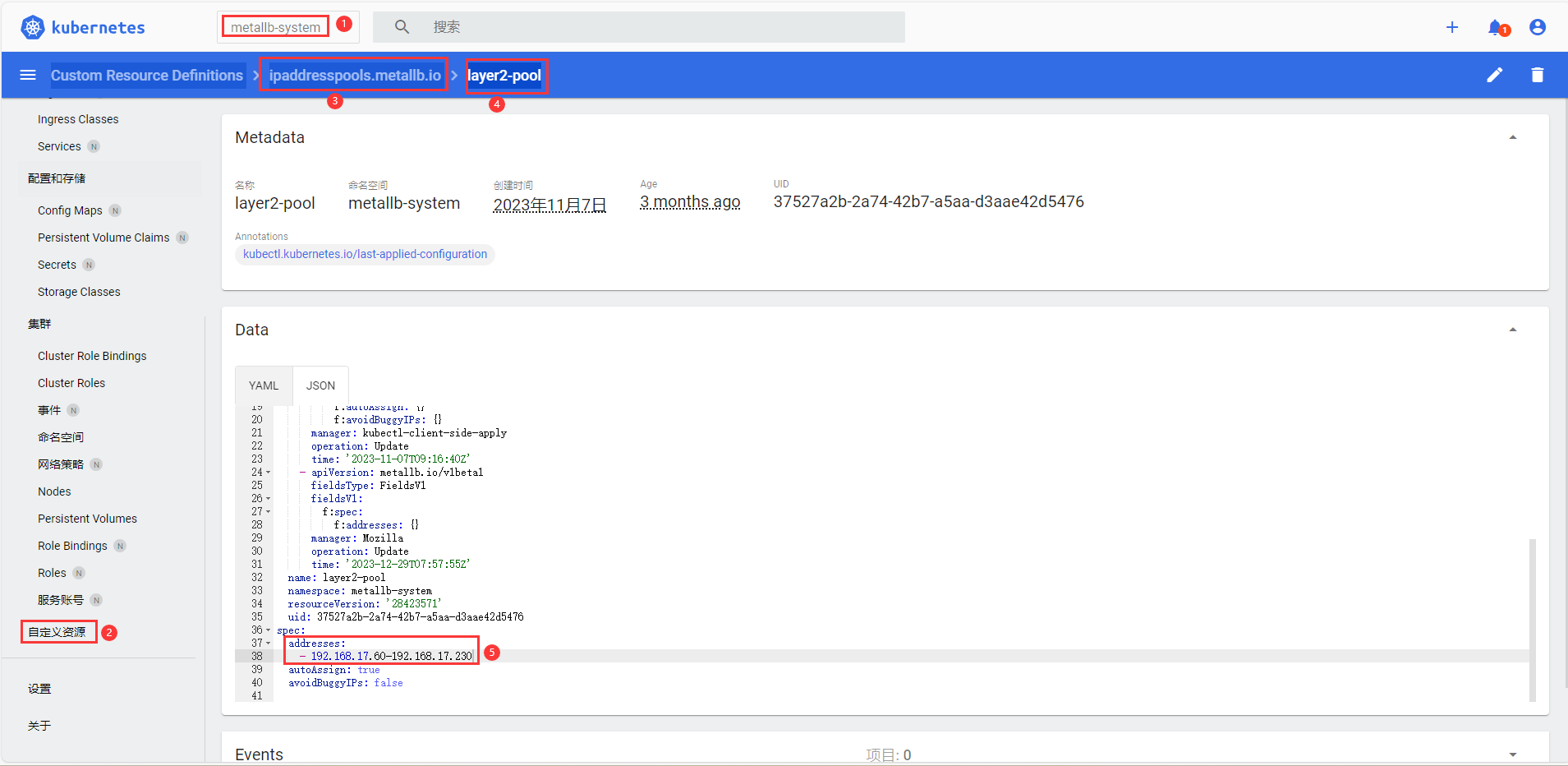The height and width of the screenshot is (766, 1568).
Task: Switch to the JSON tab
Action: tap(320, 385)
